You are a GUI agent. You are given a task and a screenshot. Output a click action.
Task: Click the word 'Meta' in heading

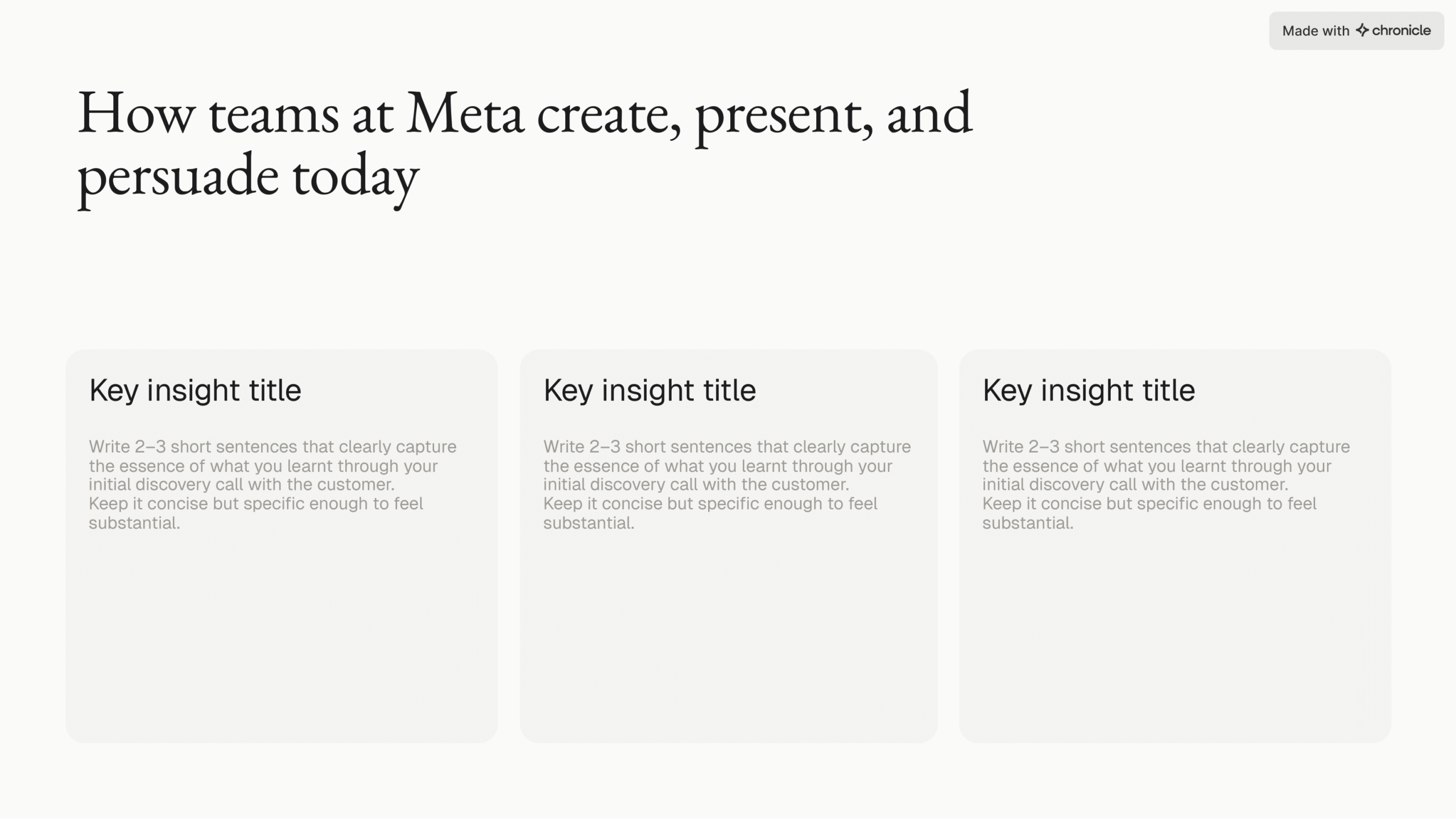464,114
